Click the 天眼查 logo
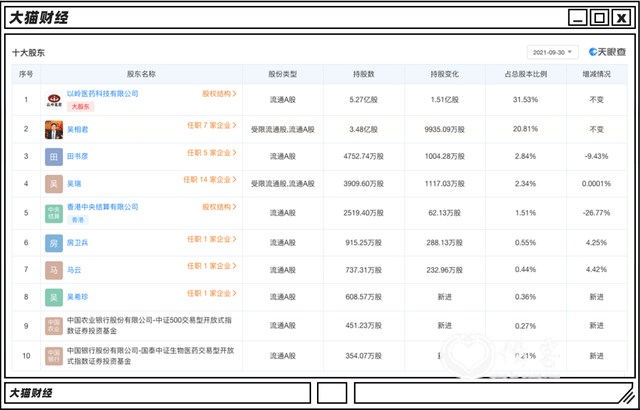Image resolution: width=640 pixels, height=410 pixels. pos(607,52)
